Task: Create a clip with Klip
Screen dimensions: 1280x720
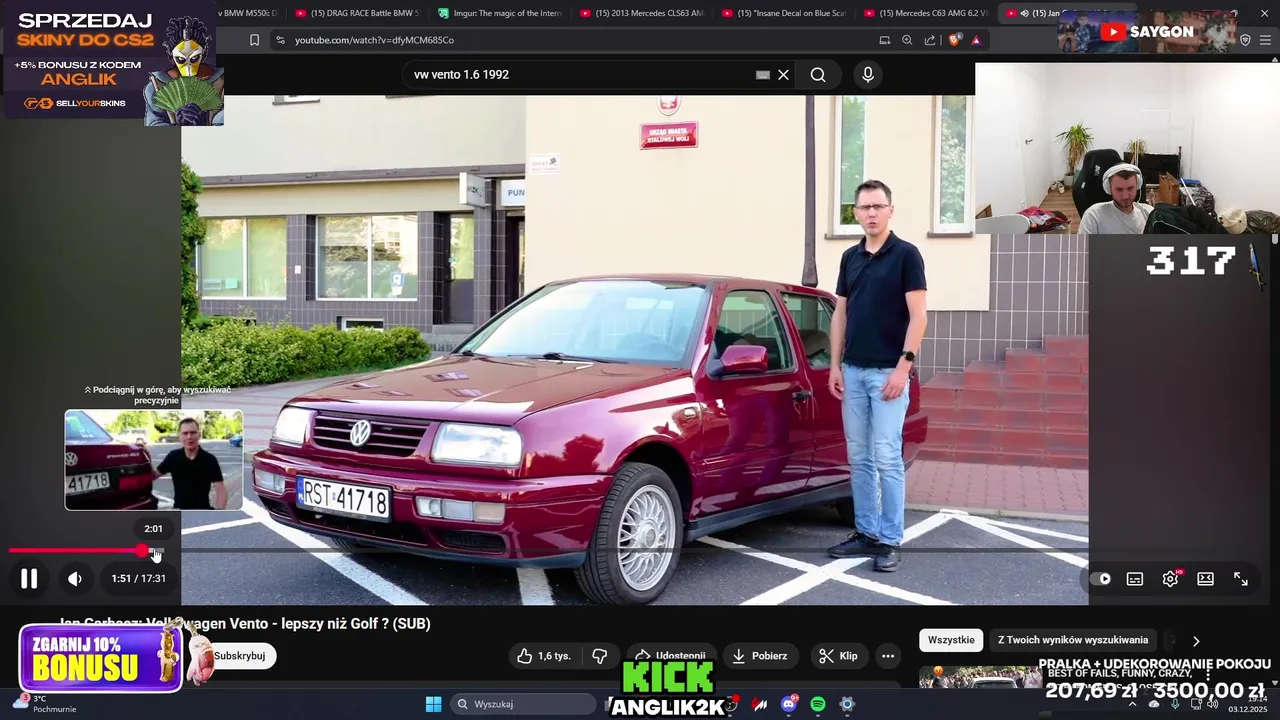Action: coord(838,656)
